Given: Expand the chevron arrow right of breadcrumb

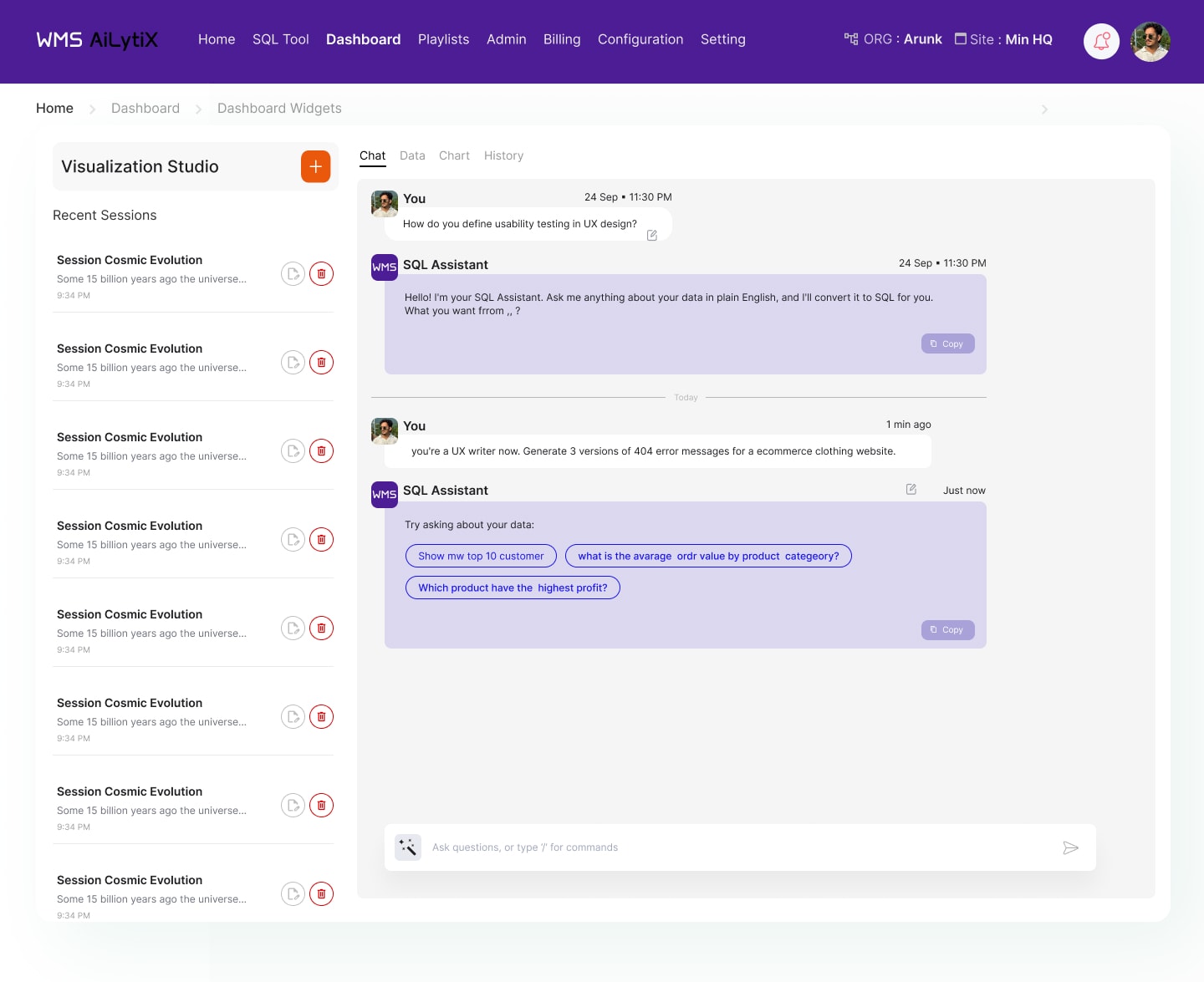Looking at the screenshot, I should pyautogui.click(x=1044, y=109).
